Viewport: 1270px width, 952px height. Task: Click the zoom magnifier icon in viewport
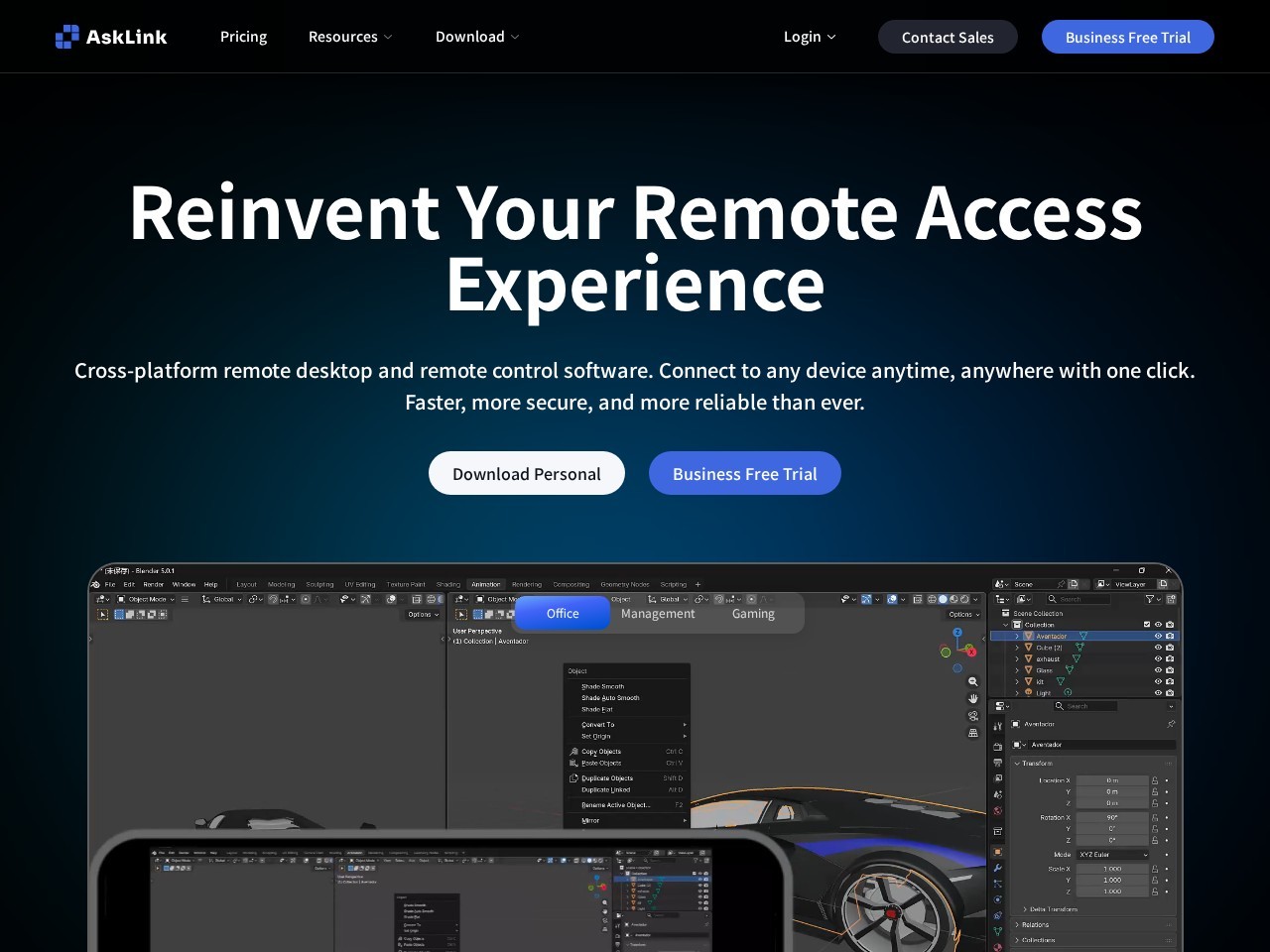[x=972, y=682]
